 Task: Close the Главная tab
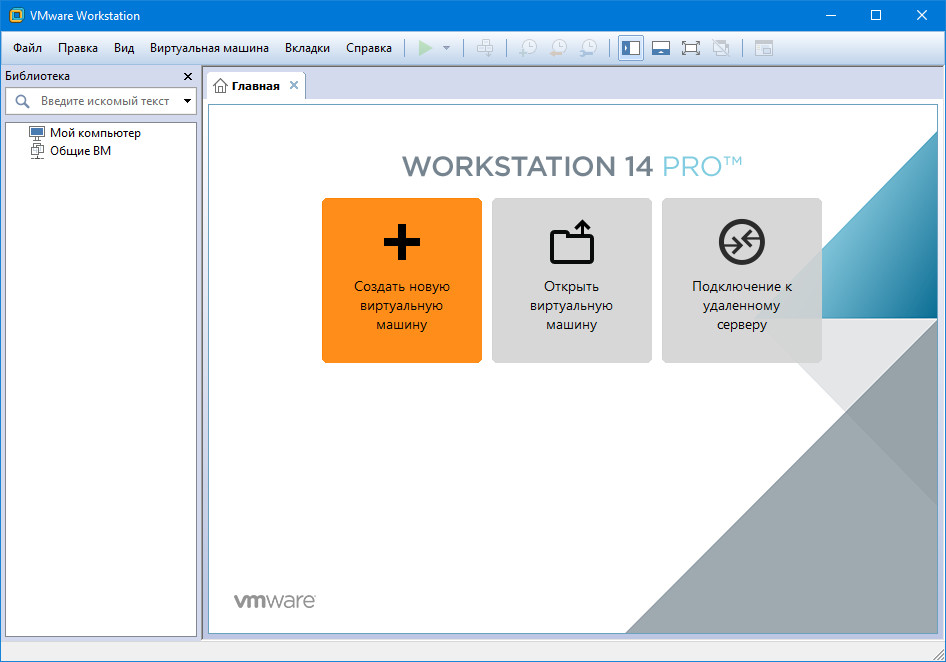coord(294,85)
